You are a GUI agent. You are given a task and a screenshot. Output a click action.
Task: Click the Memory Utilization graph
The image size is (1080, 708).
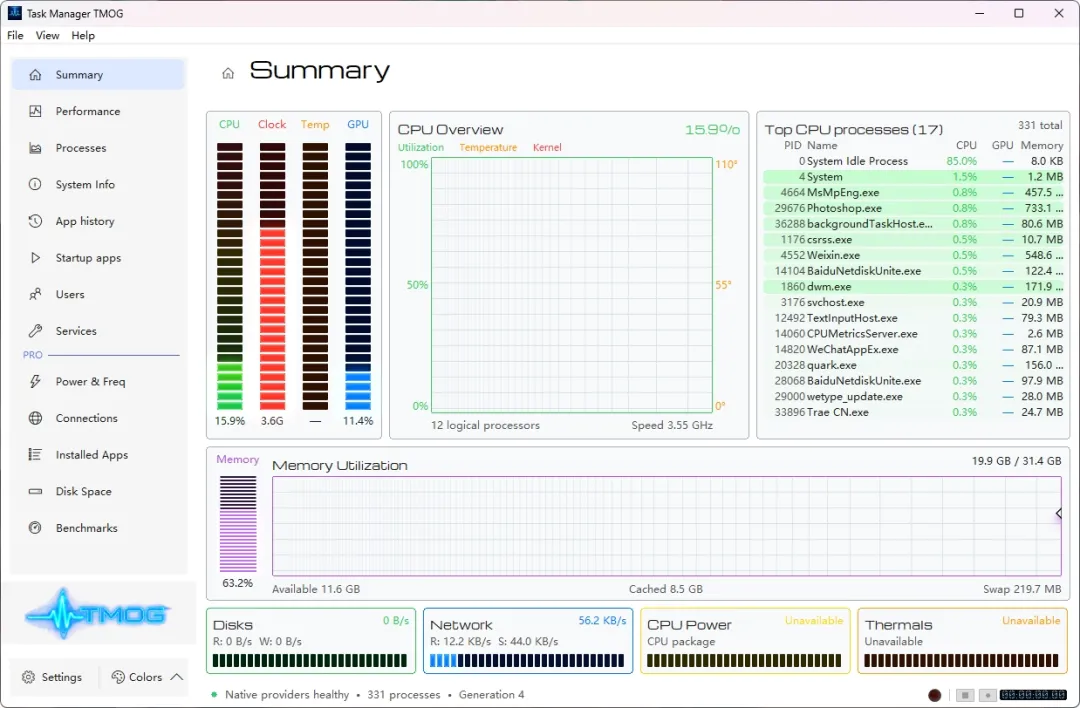(x=666, y=525)
